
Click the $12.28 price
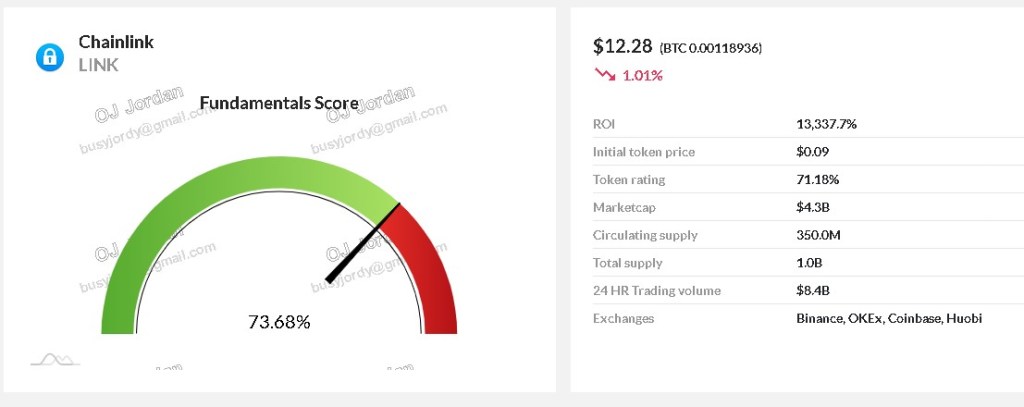pos(622,46)
